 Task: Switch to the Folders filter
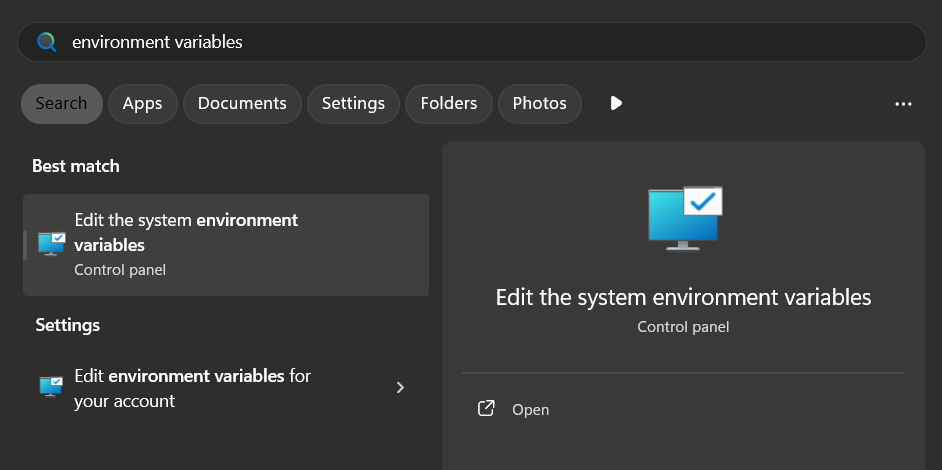point(448,104)
